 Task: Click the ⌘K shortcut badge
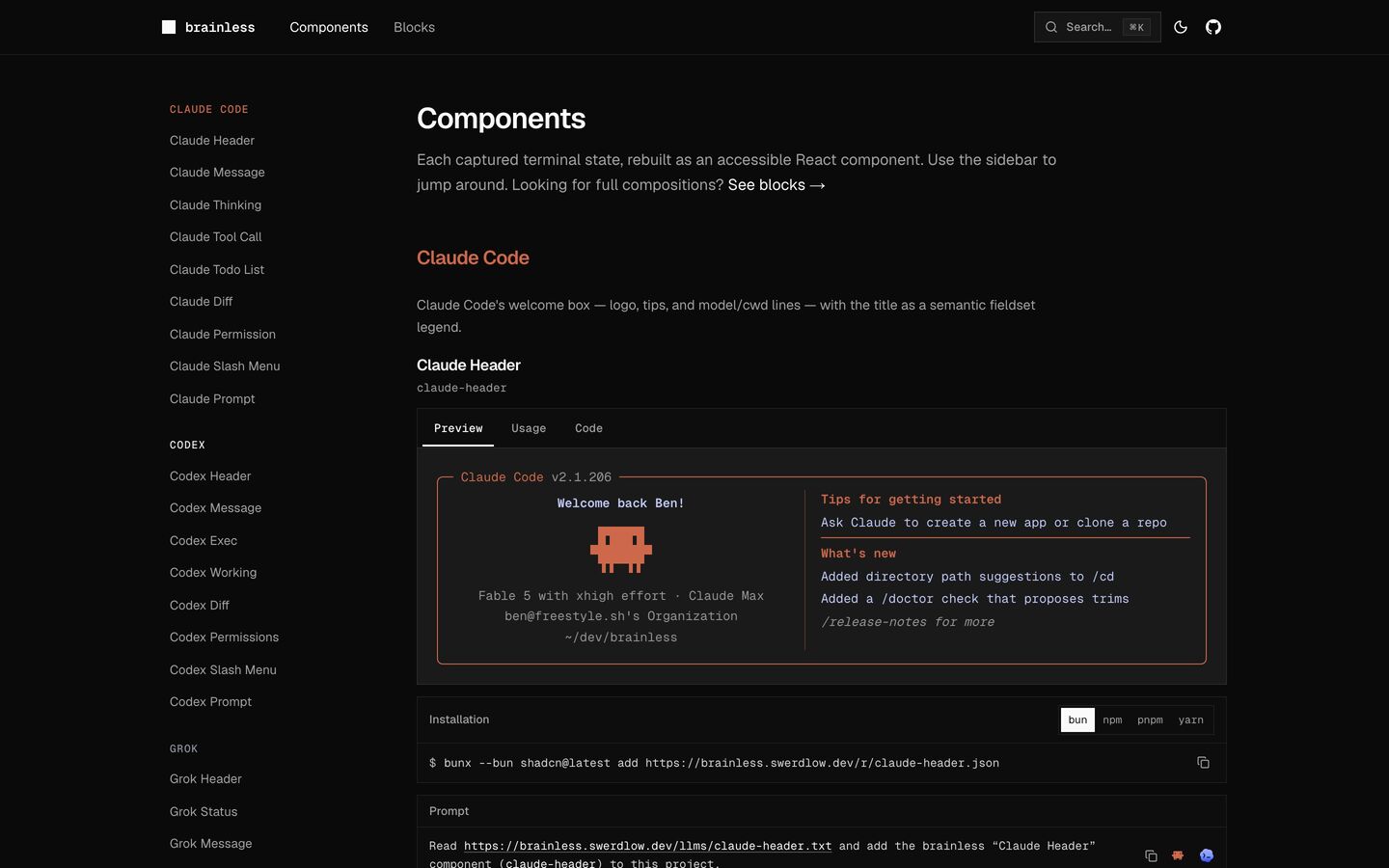coord(1136,27)
